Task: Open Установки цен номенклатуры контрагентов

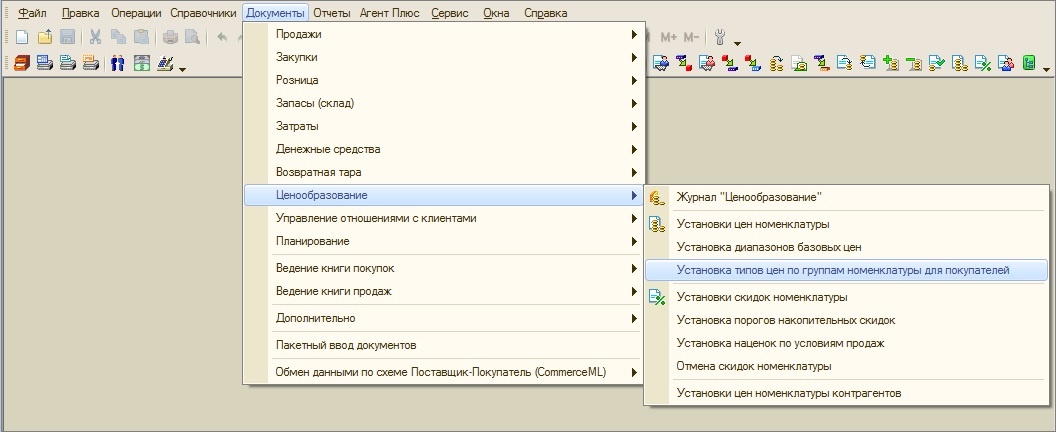Action: pyautogui.click(x=788, y=393)
